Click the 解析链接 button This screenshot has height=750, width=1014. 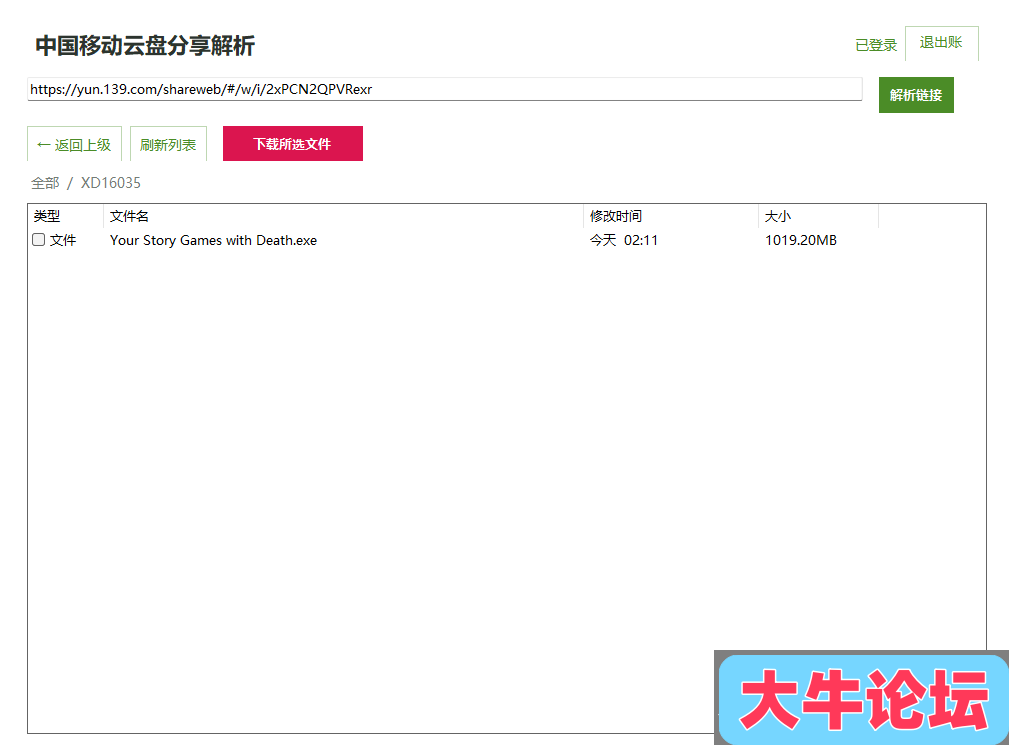[x=916, y=95]
